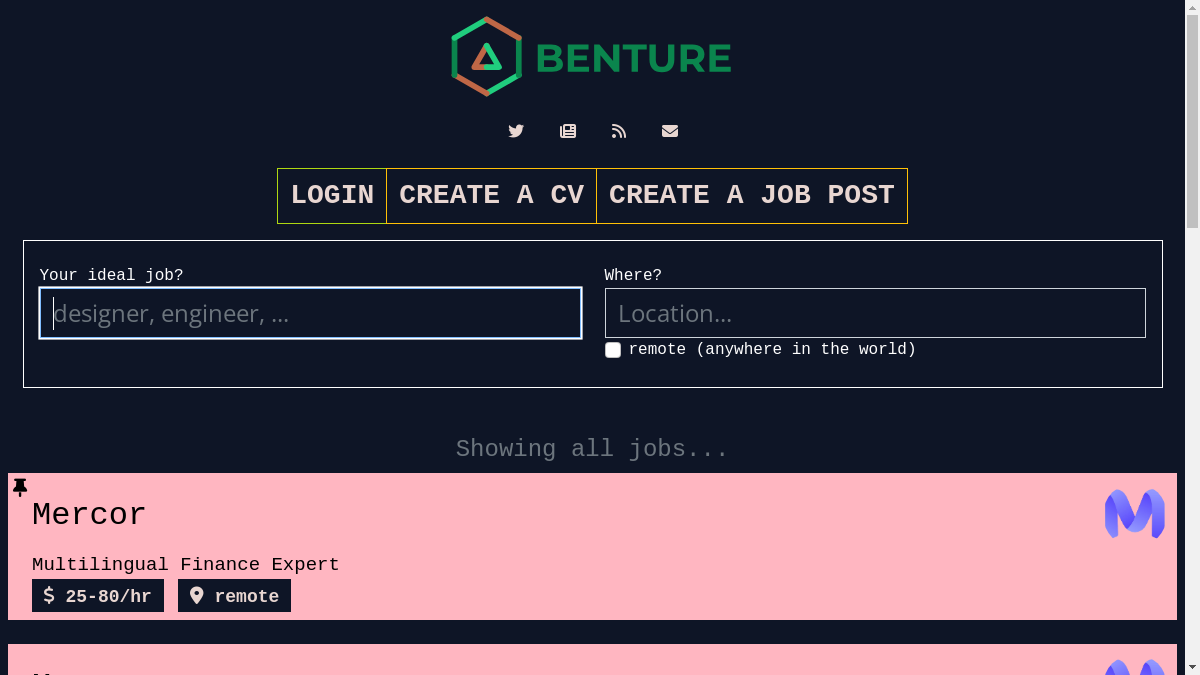Click the vertical page scrollbar
1200x675 pixels.
[x=1192, y=300]
